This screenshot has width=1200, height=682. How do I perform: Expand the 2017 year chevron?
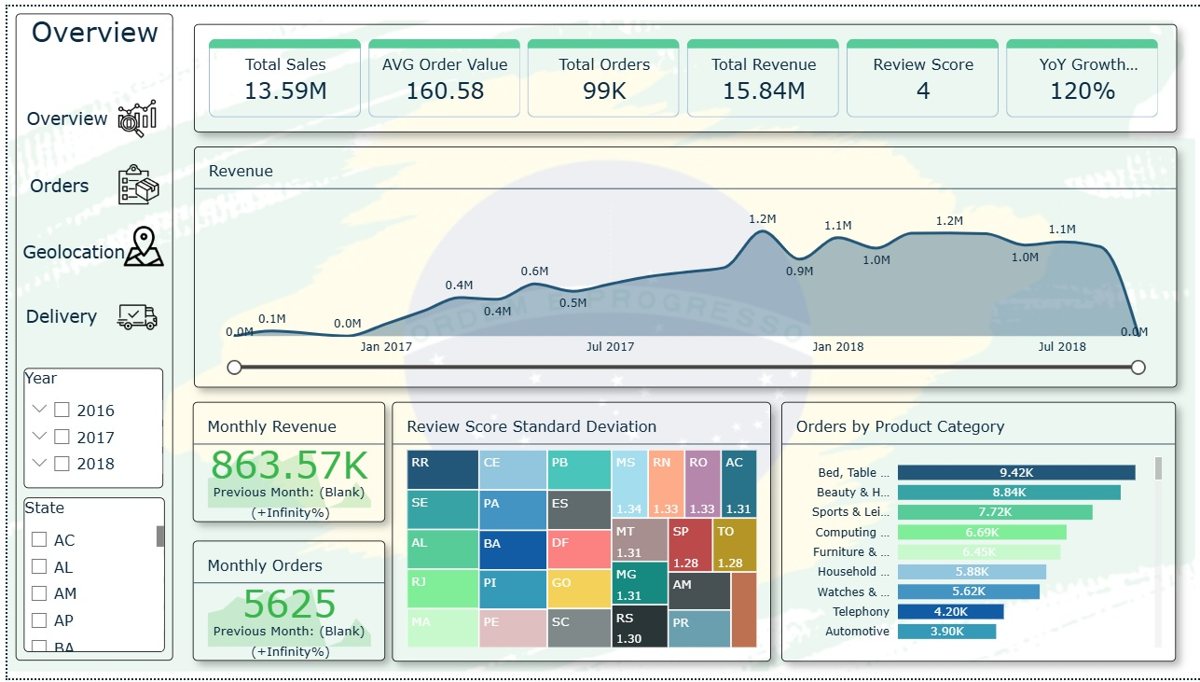point(40,436)
